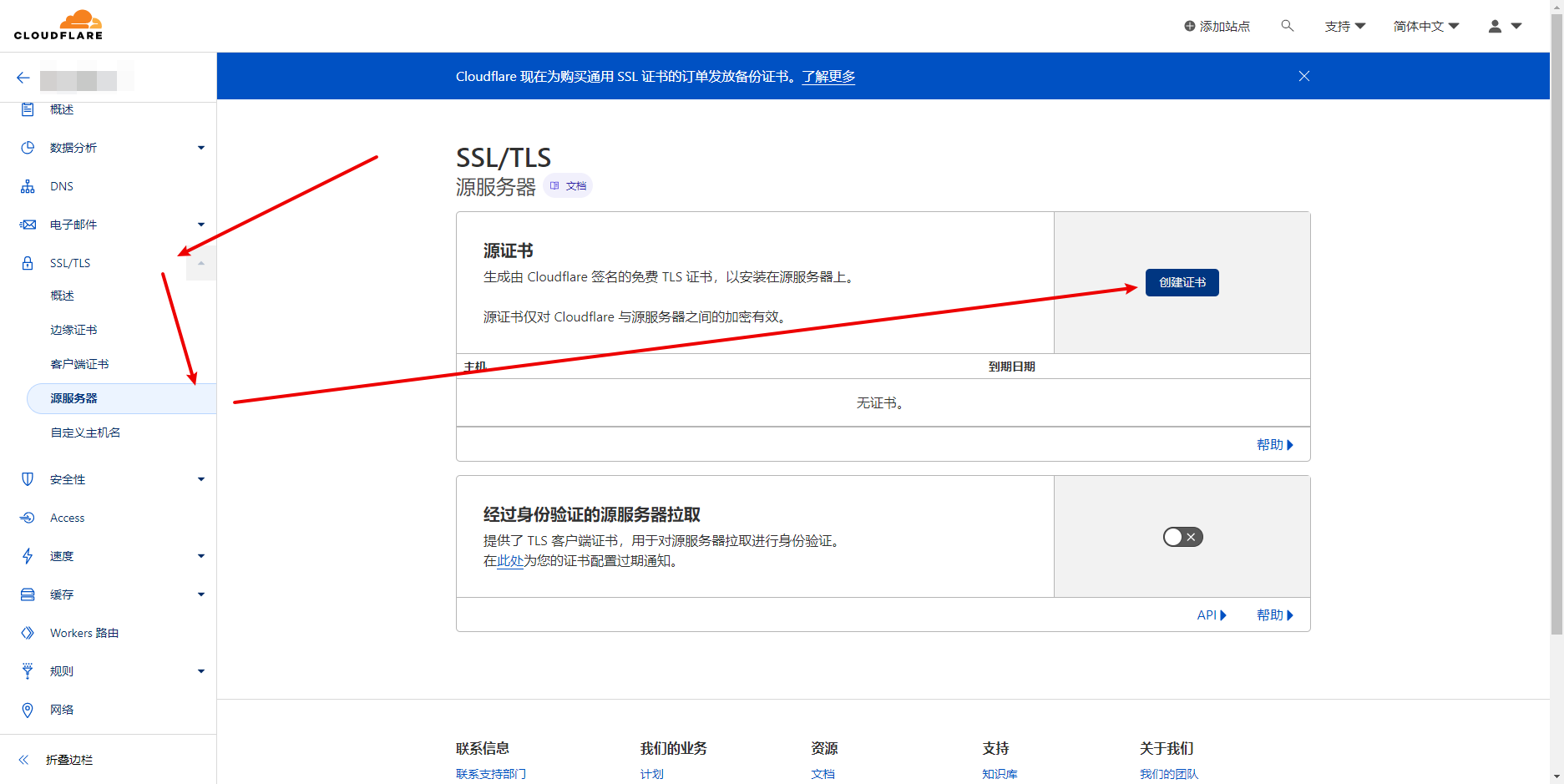This screenshot has width=1564, height=784.
Task: Click the scrollbar down arrow
Action: [1556, 777]
